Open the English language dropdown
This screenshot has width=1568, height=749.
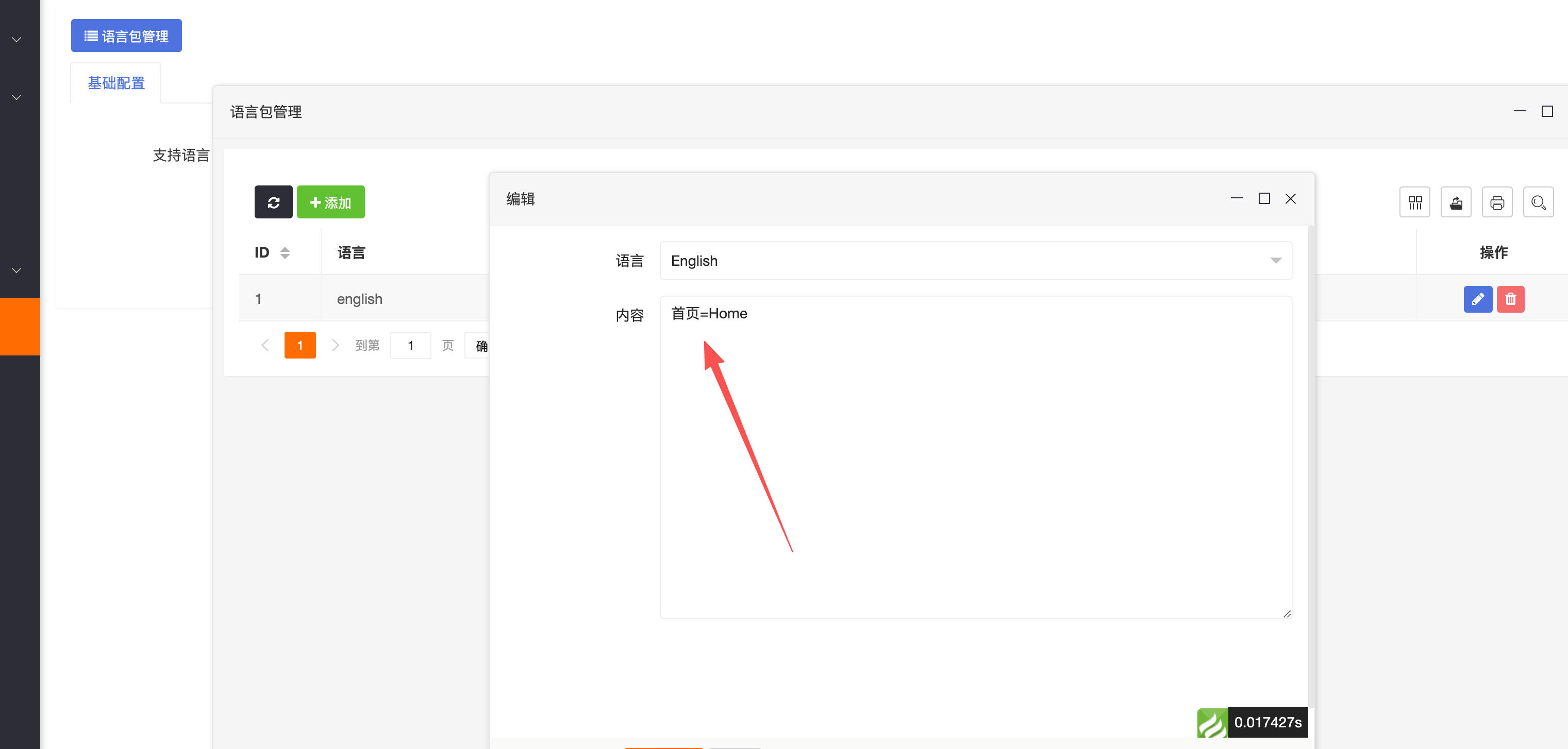(975, 261)
